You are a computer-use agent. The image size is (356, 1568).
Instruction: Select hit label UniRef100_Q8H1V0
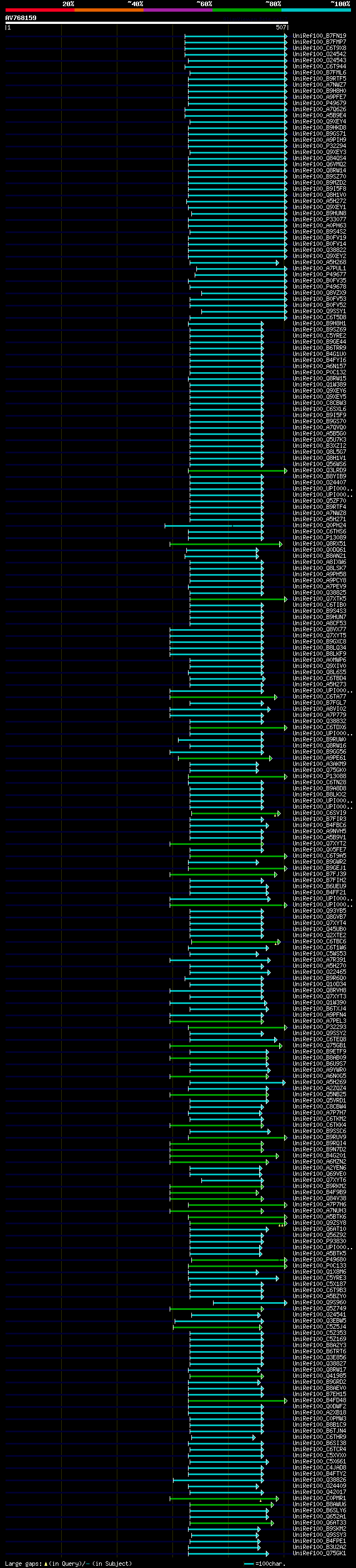pyautogui.click(x=319, y=195)
